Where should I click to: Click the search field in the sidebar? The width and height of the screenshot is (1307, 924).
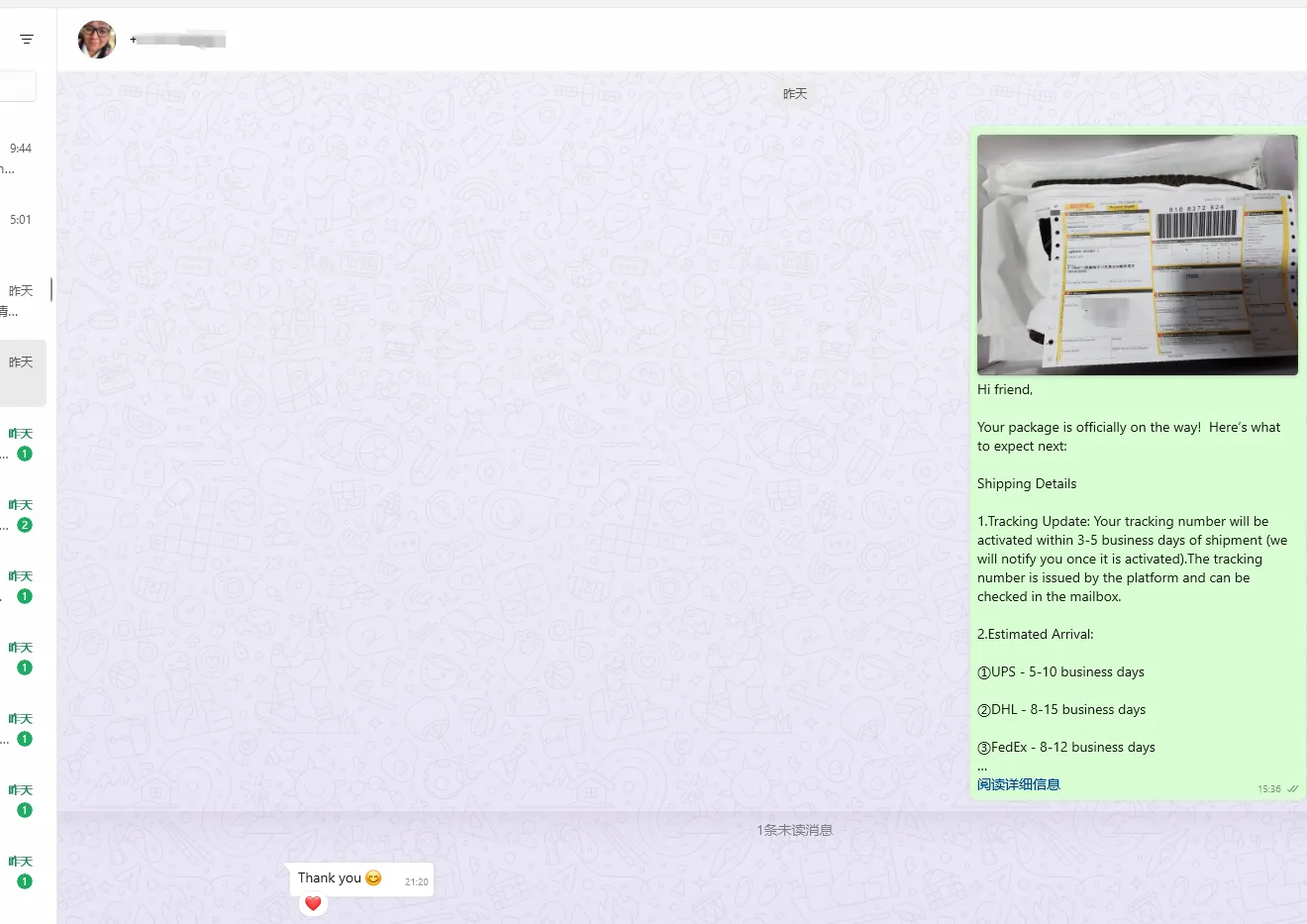[x=18, y=86]
